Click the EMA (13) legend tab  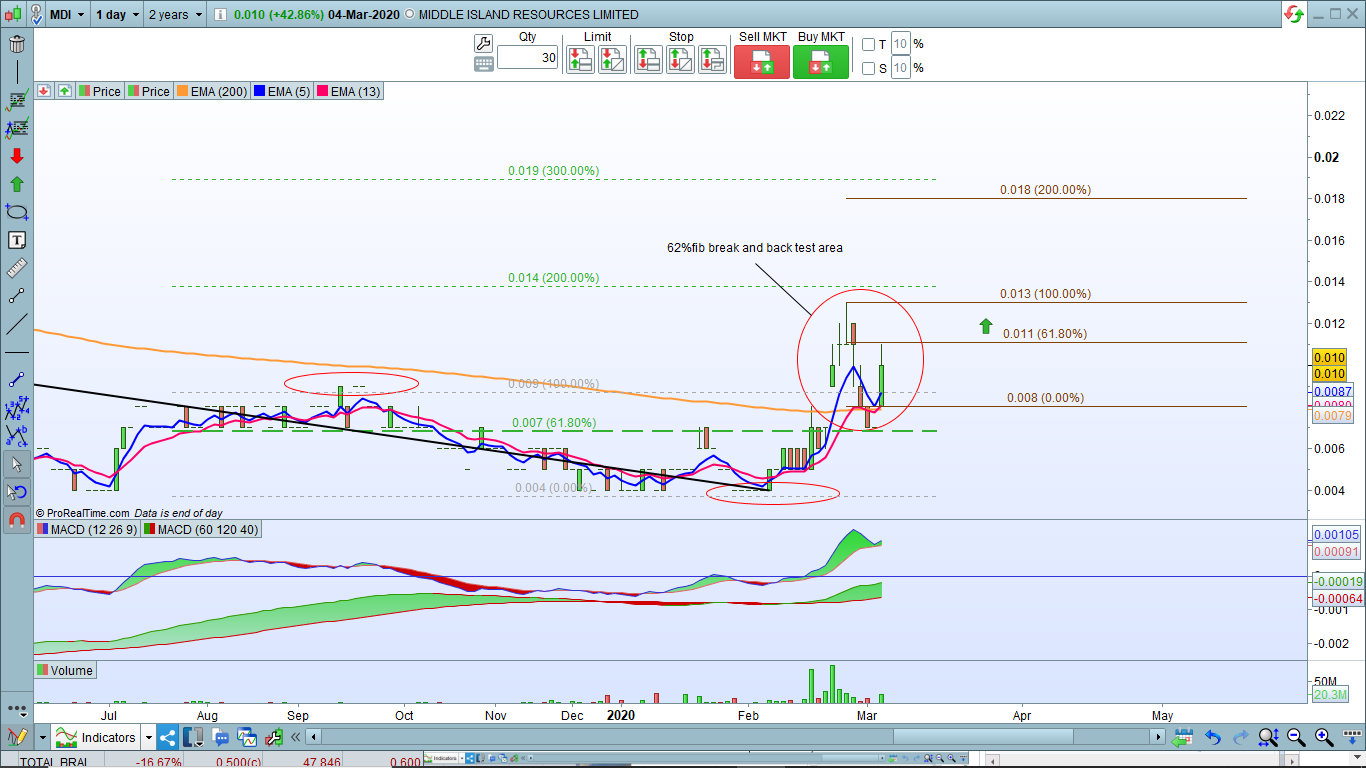click(348, 91)
